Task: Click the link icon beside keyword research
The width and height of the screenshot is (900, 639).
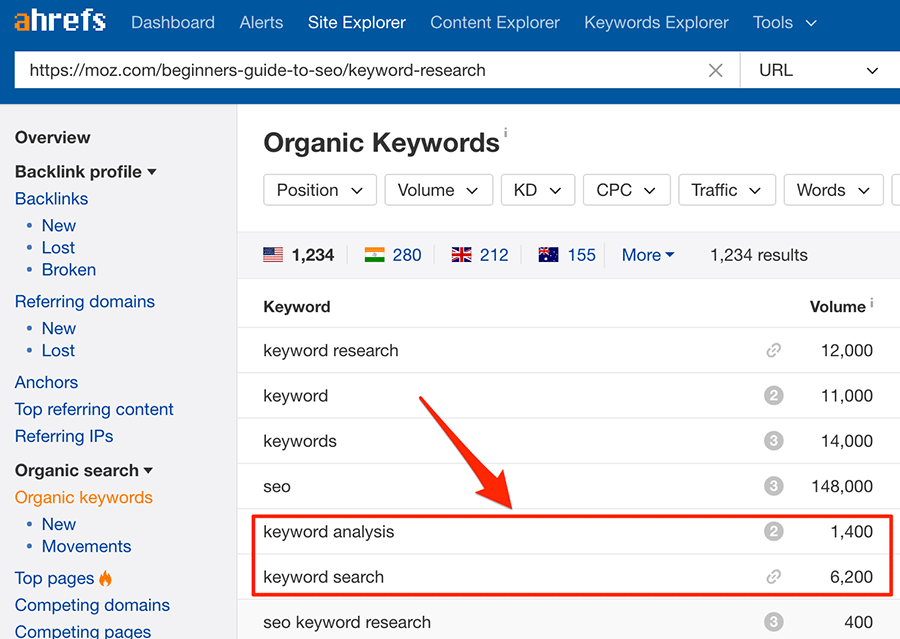Action: tap(773, 351)
